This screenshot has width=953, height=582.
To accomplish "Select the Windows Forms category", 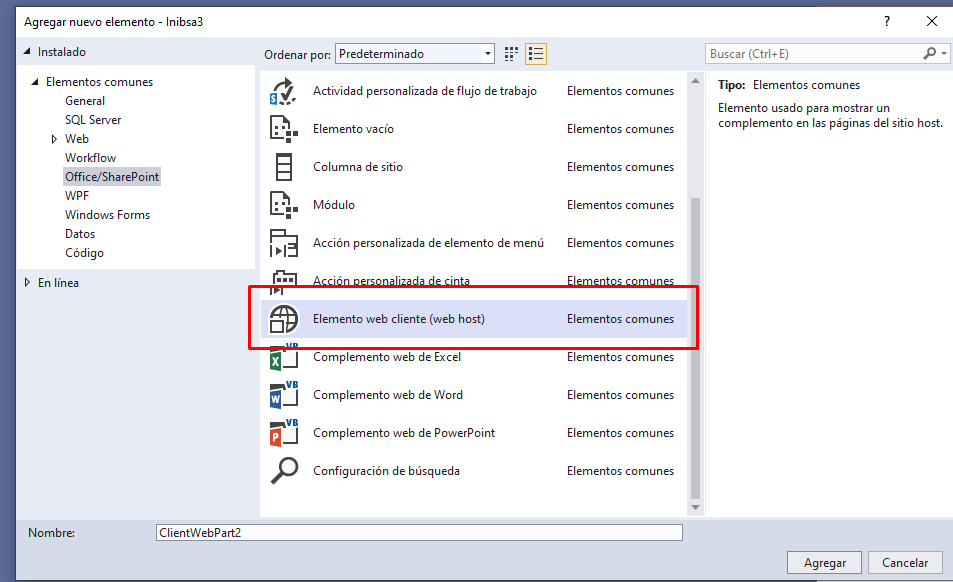I will [x=107, y=215].
